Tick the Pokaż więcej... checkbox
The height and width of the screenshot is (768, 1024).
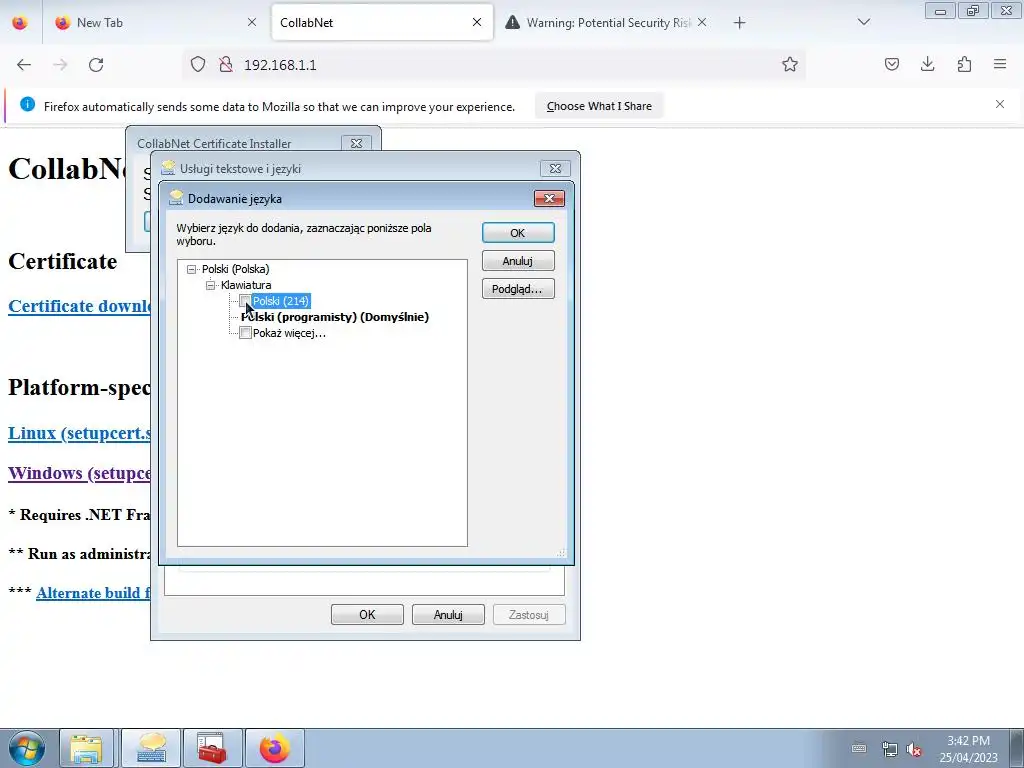tap(246, 333)
